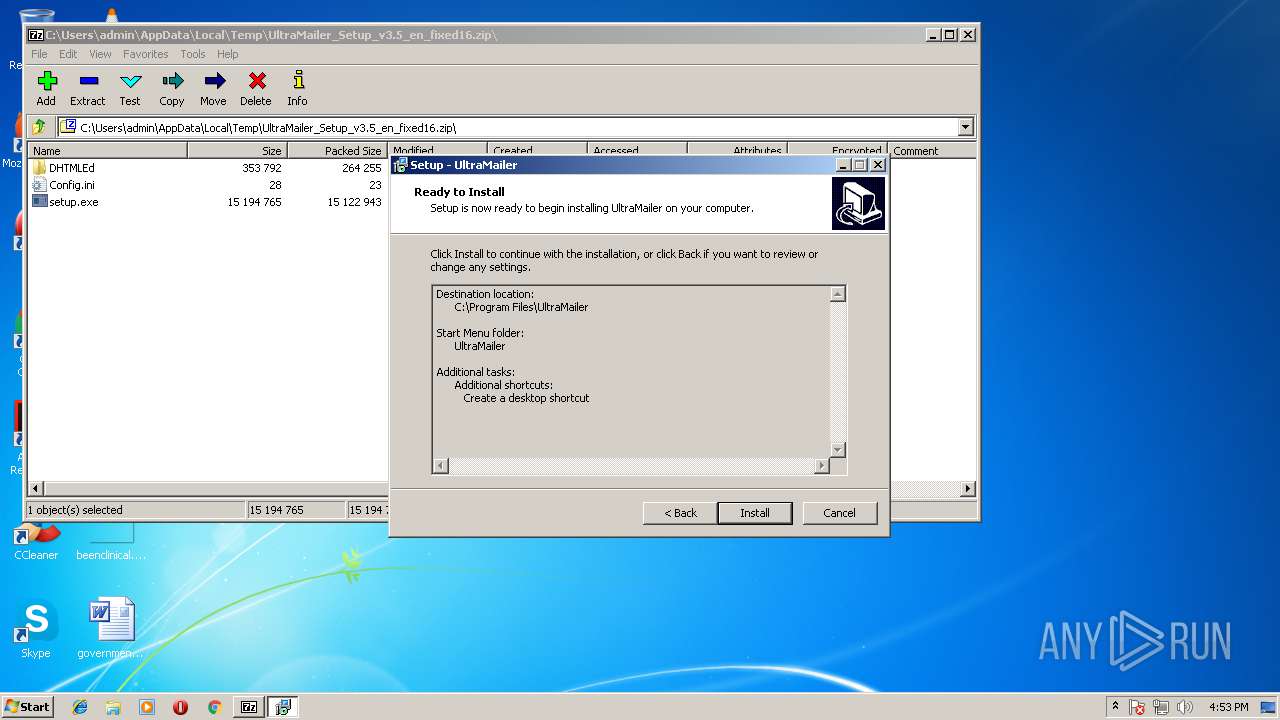The height and width of the screenshot is (720, 1280).
Task: Select setup.exe in the file list
Action: [x=74, y=202]
